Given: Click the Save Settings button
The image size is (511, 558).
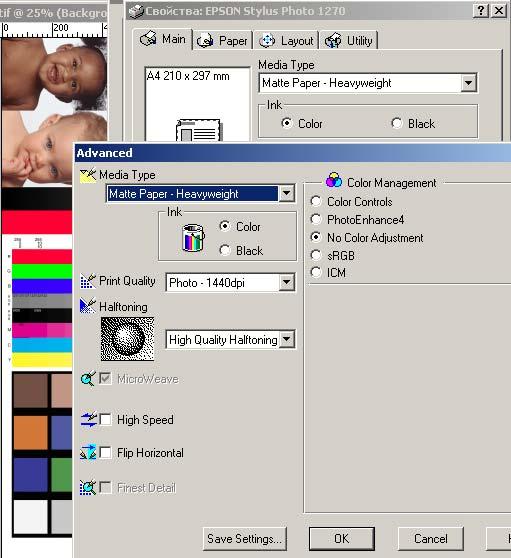Looking at the screenshot, I should click(x=244, y=539).
